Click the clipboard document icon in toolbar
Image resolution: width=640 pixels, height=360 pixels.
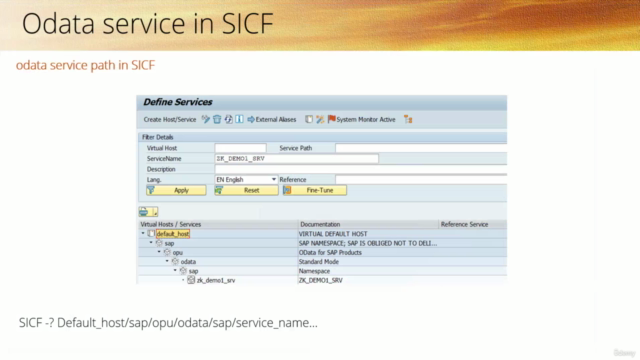click(309, 119)
